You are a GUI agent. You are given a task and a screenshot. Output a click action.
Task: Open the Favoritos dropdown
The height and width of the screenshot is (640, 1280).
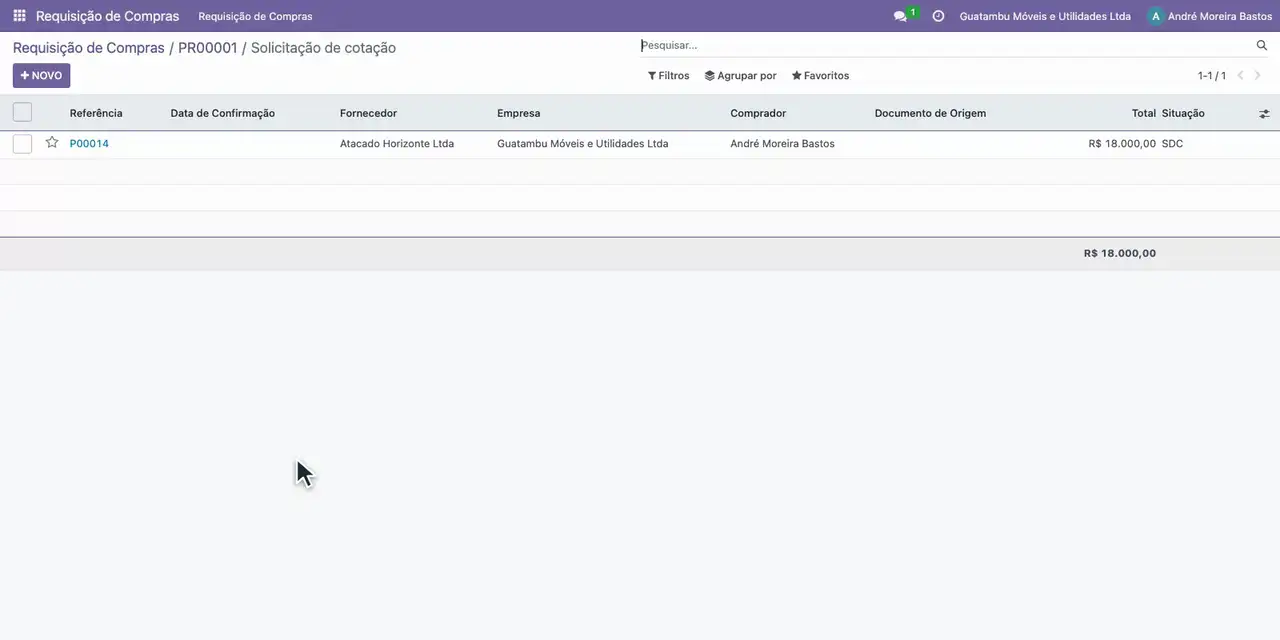820,75
